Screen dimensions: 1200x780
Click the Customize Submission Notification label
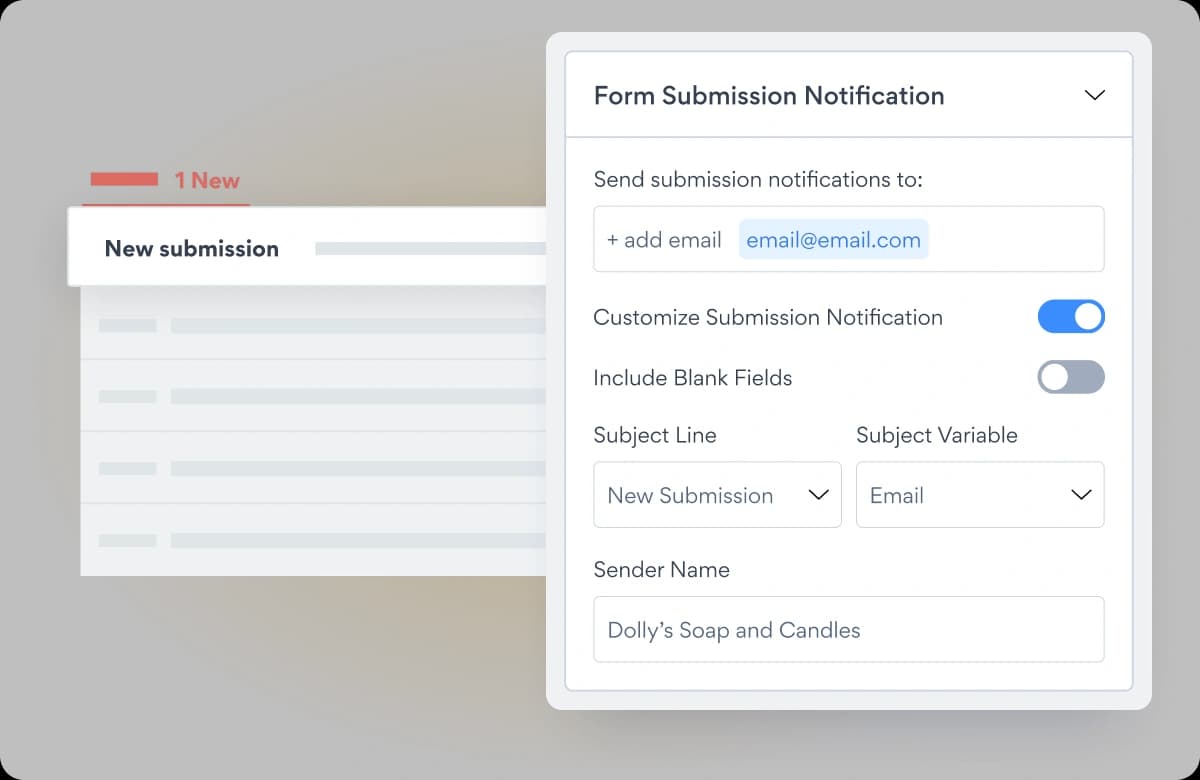pos(768,317)
